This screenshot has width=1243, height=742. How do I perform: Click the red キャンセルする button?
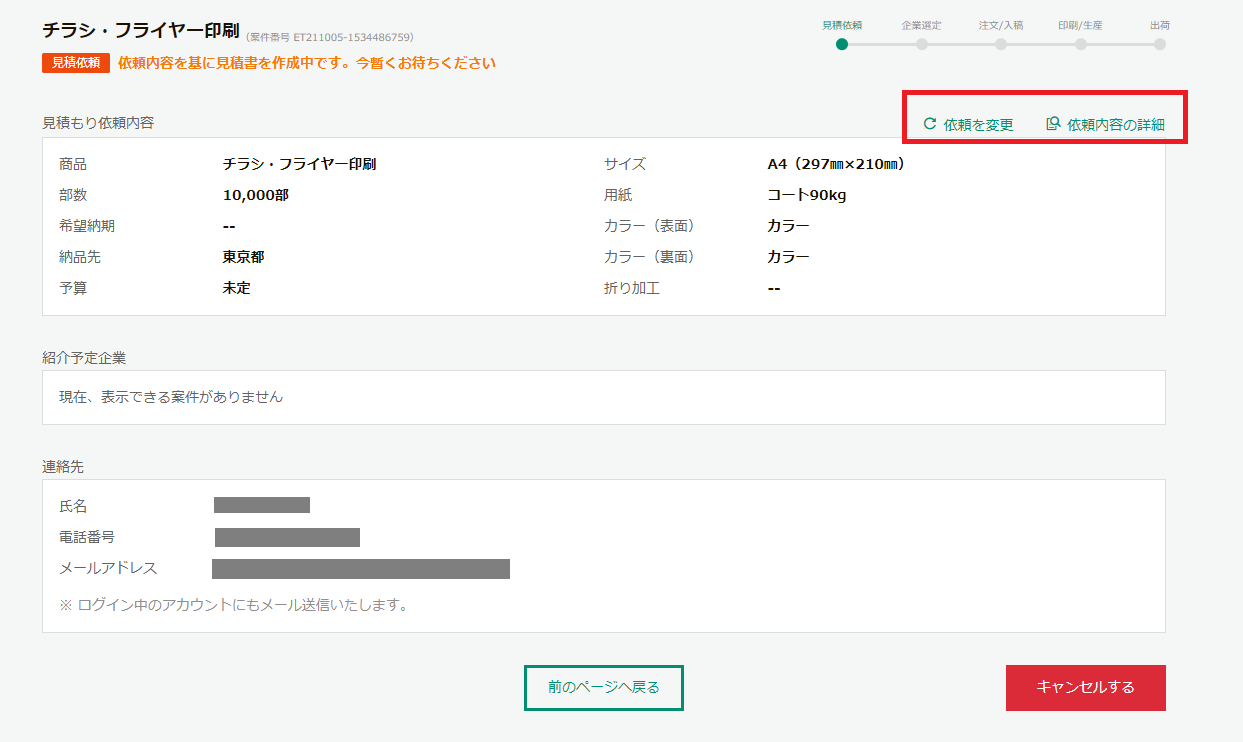[1085, 687]
